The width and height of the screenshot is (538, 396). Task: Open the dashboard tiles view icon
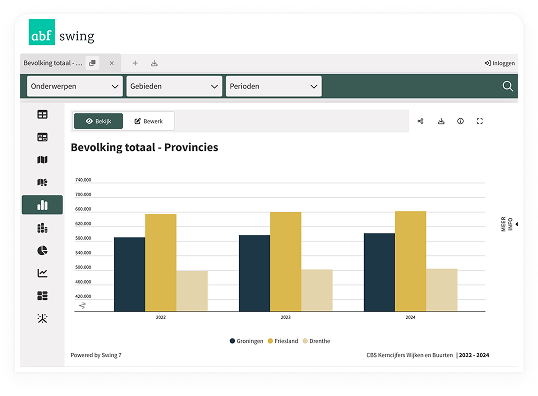[x=42, y=295]
